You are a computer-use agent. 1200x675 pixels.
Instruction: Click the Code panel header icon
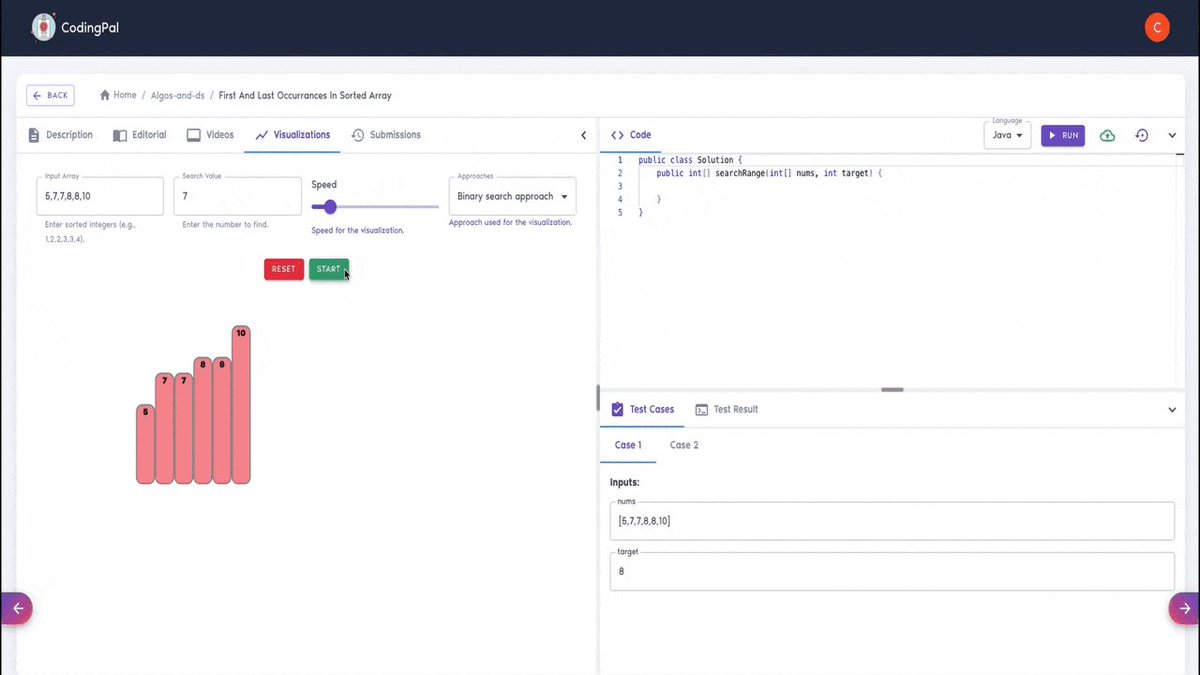tap(617, 135)
